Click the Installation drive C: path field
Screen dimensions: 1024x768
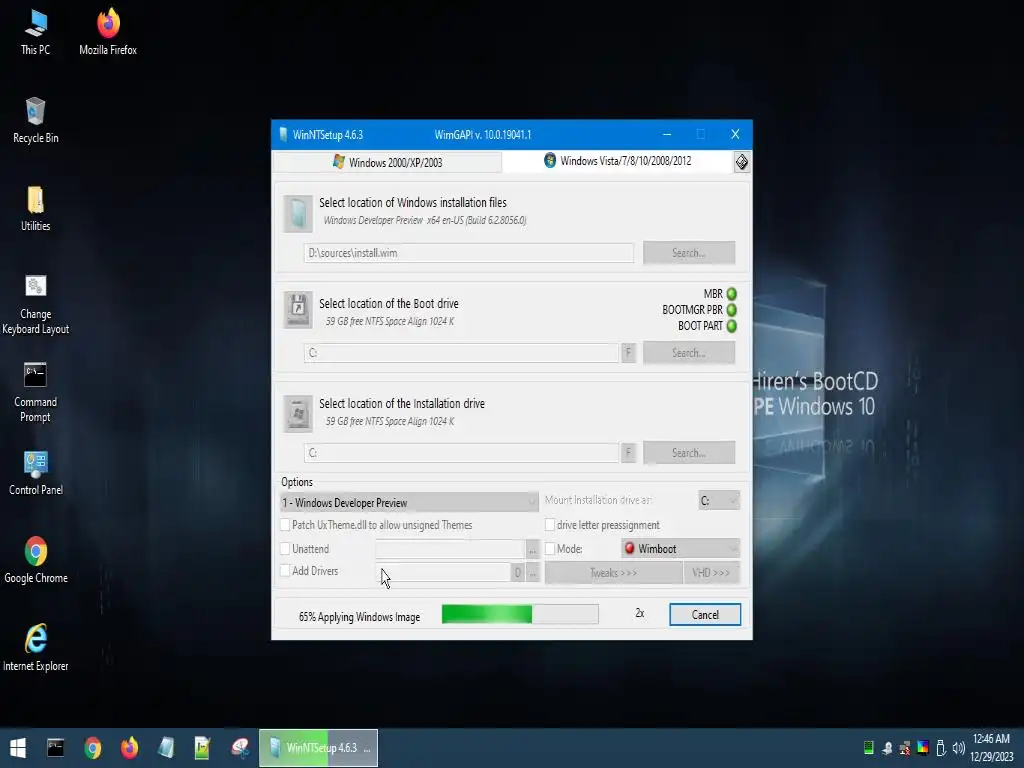(x=461, y=453)
